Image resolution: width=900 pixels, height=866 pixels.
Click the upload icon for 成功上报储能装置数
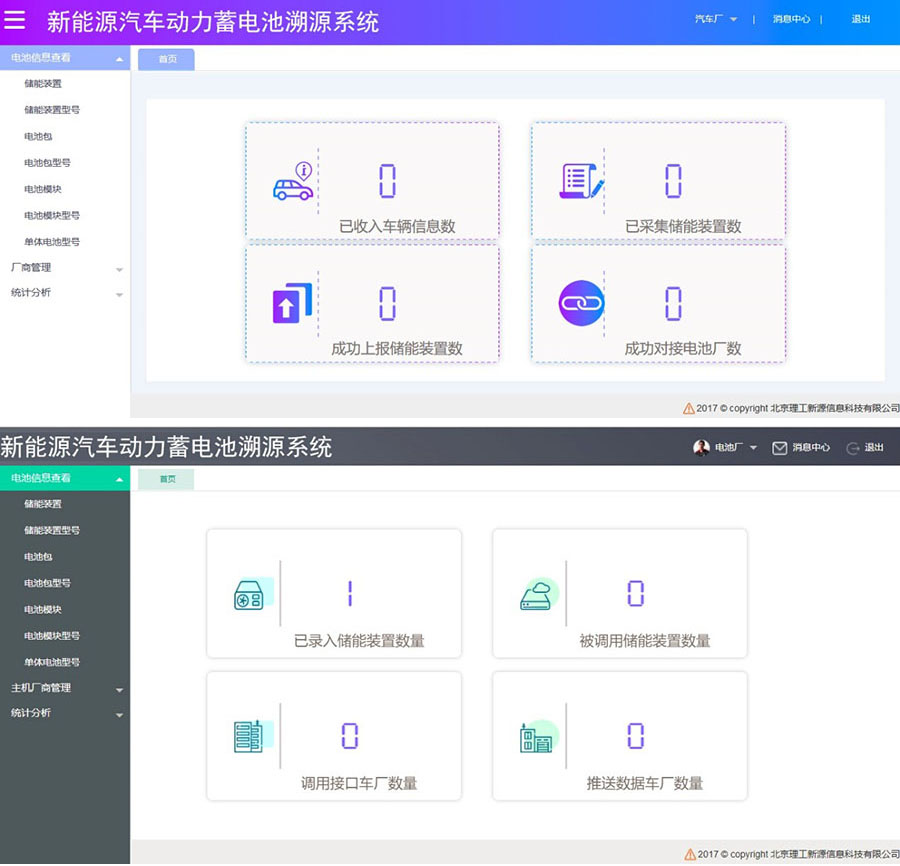292,303
